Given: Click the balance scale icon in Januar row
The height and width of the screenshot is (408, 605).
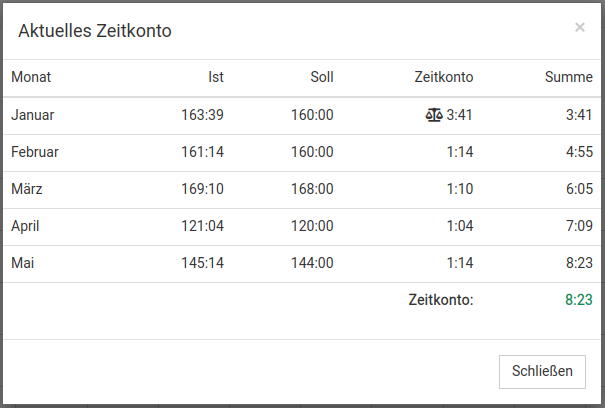Looking at the screenshot, I should pyautogui.click(x=433, y=115).
